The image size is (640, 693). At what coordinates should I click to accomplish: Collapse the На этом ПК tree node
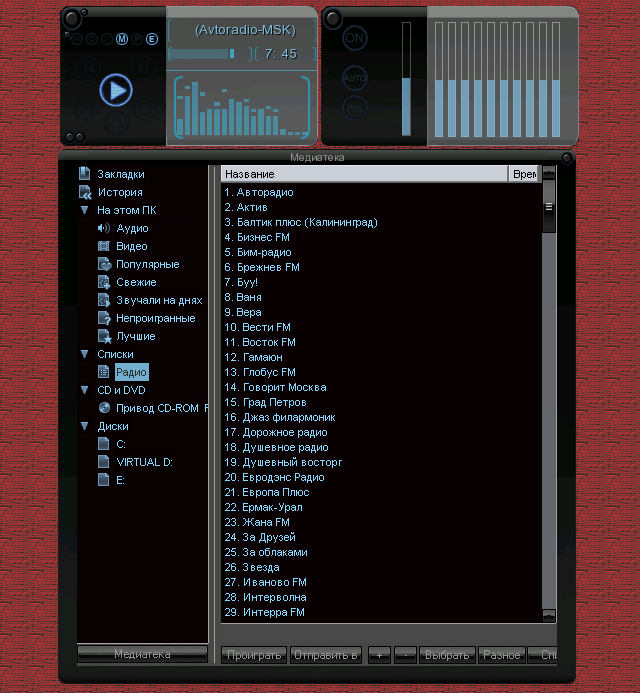[x=84, y=210]
